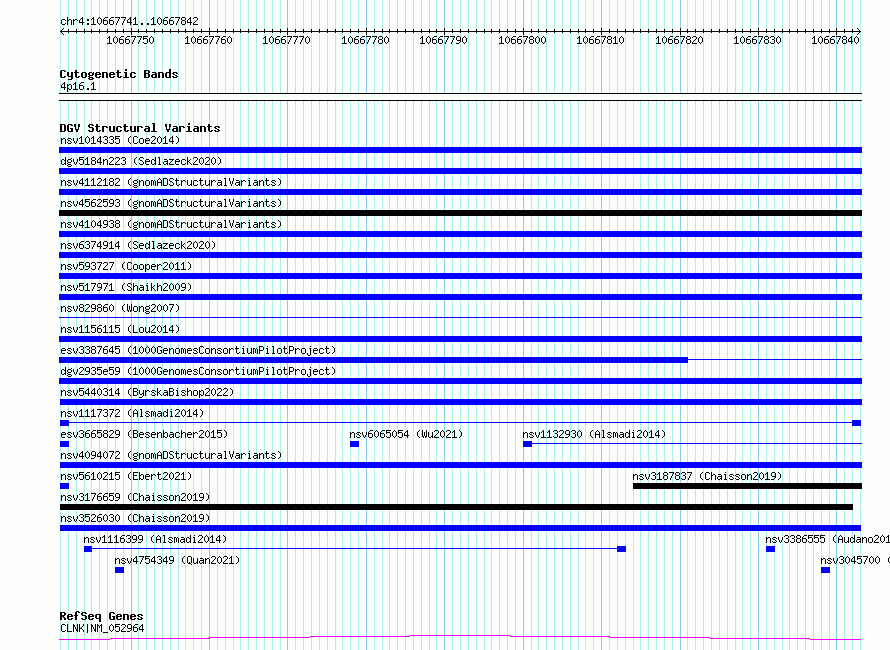
Task: Click ruler position 10667750
Action: [130, 40]
